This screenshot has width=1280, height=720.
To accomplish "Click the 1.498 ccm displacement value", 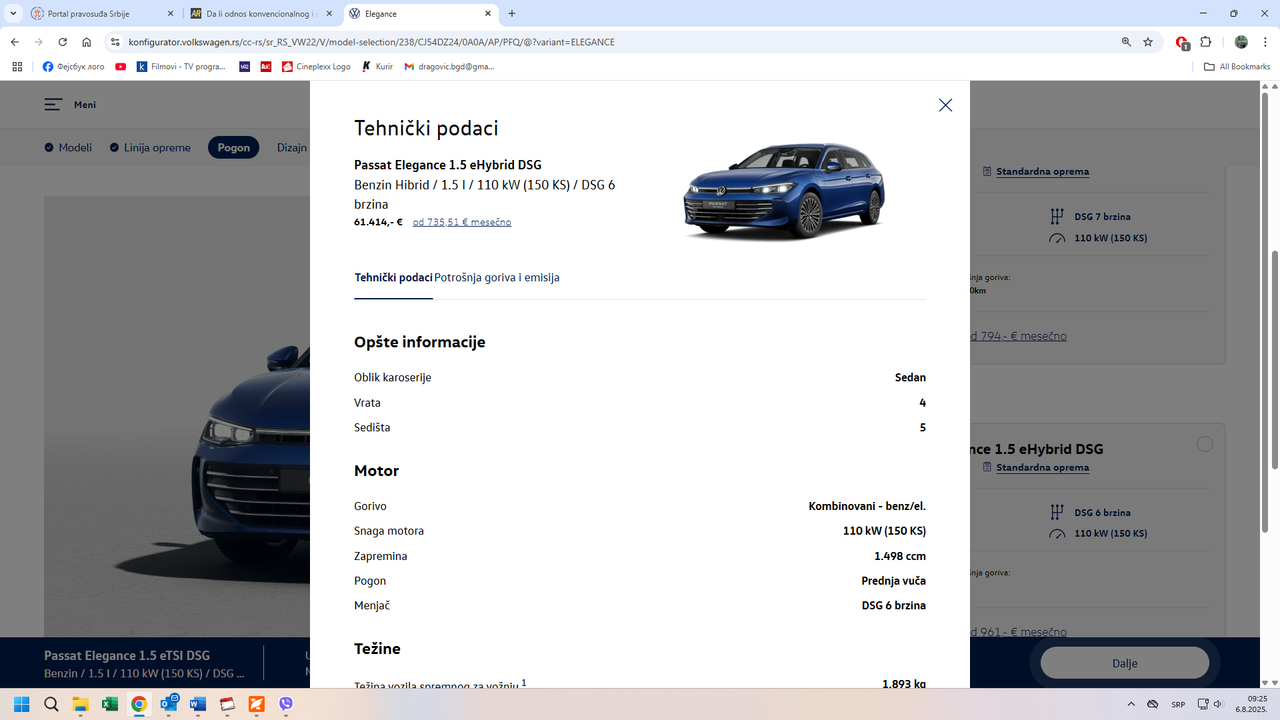I will tap(900, 556).
